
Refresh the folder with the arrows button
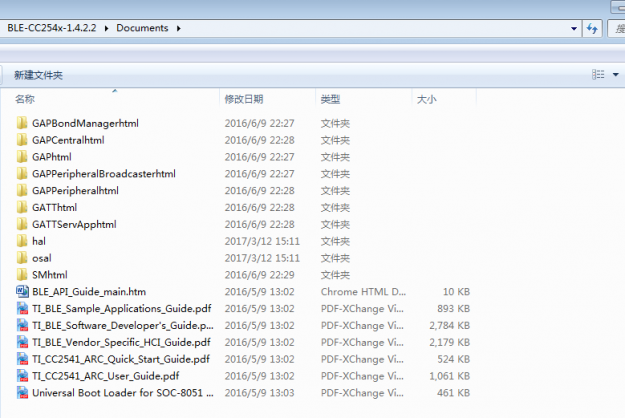pyautogui.click(x=592, y=28)
